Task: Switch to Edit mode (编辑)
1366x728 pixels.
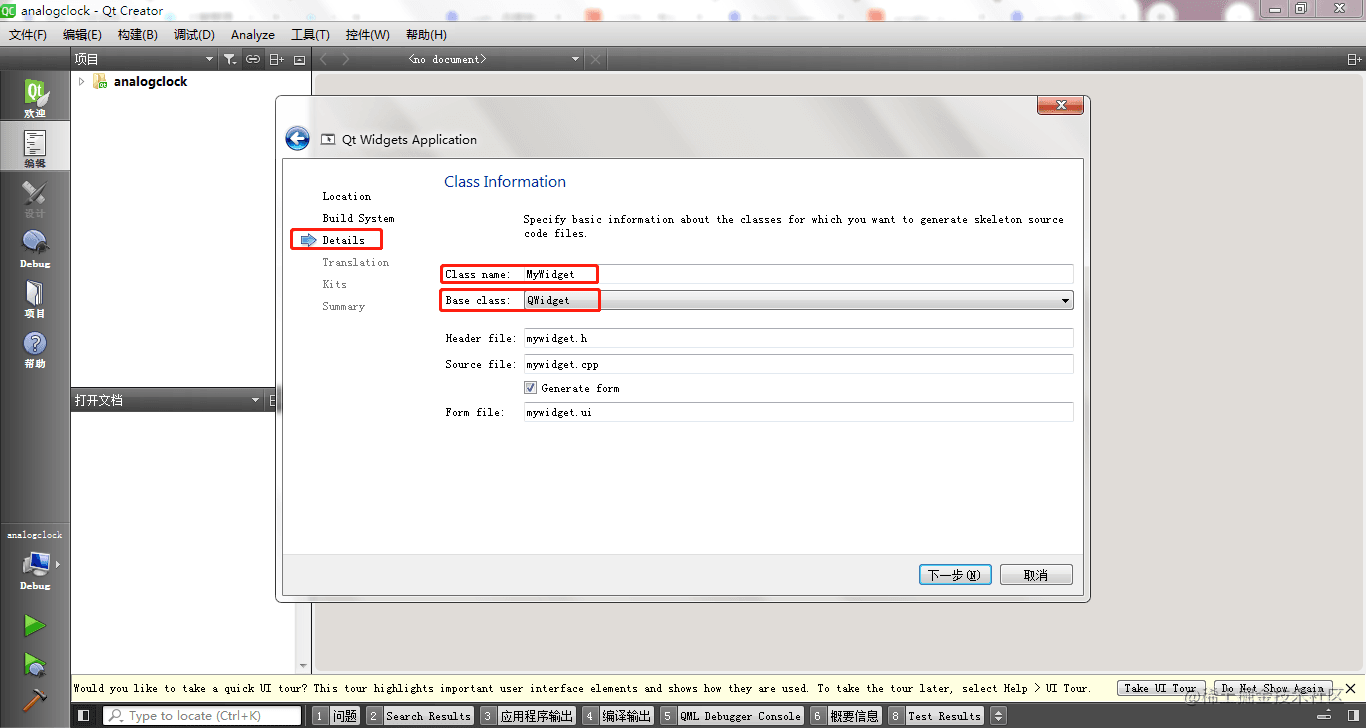Action: [35, 148]
